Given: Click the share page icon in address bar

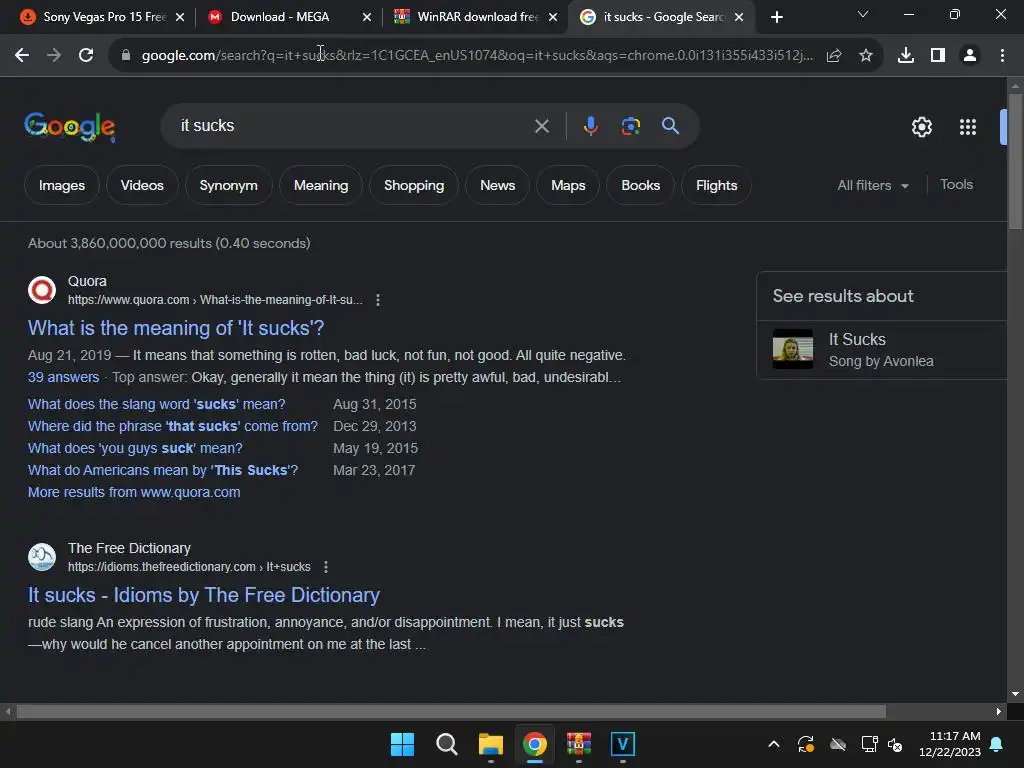Looking at the screenshot, I should coord(834,56).
